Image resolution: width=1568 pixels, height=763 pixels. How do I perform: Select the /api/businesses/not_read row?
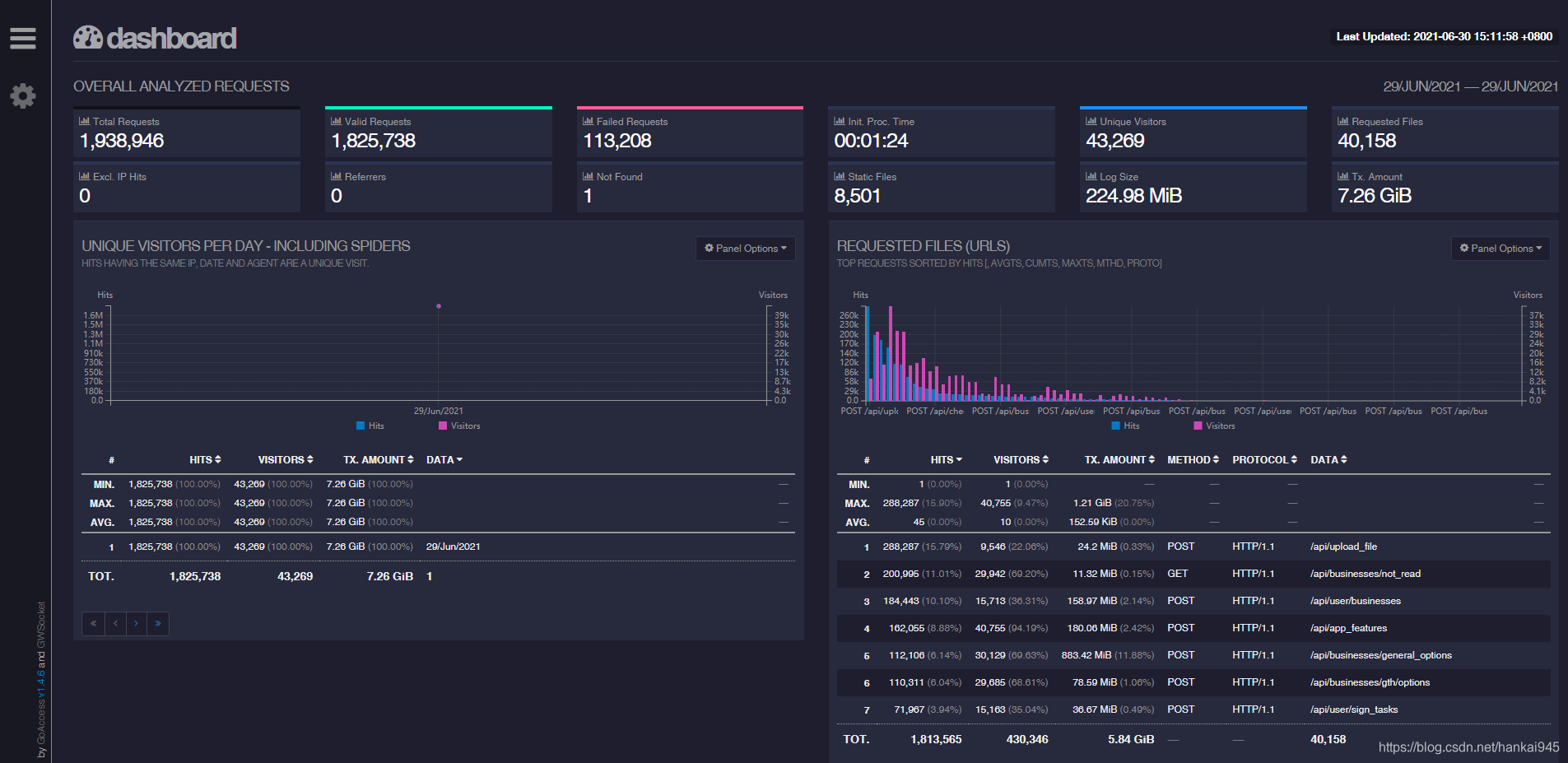[1193, 574]
